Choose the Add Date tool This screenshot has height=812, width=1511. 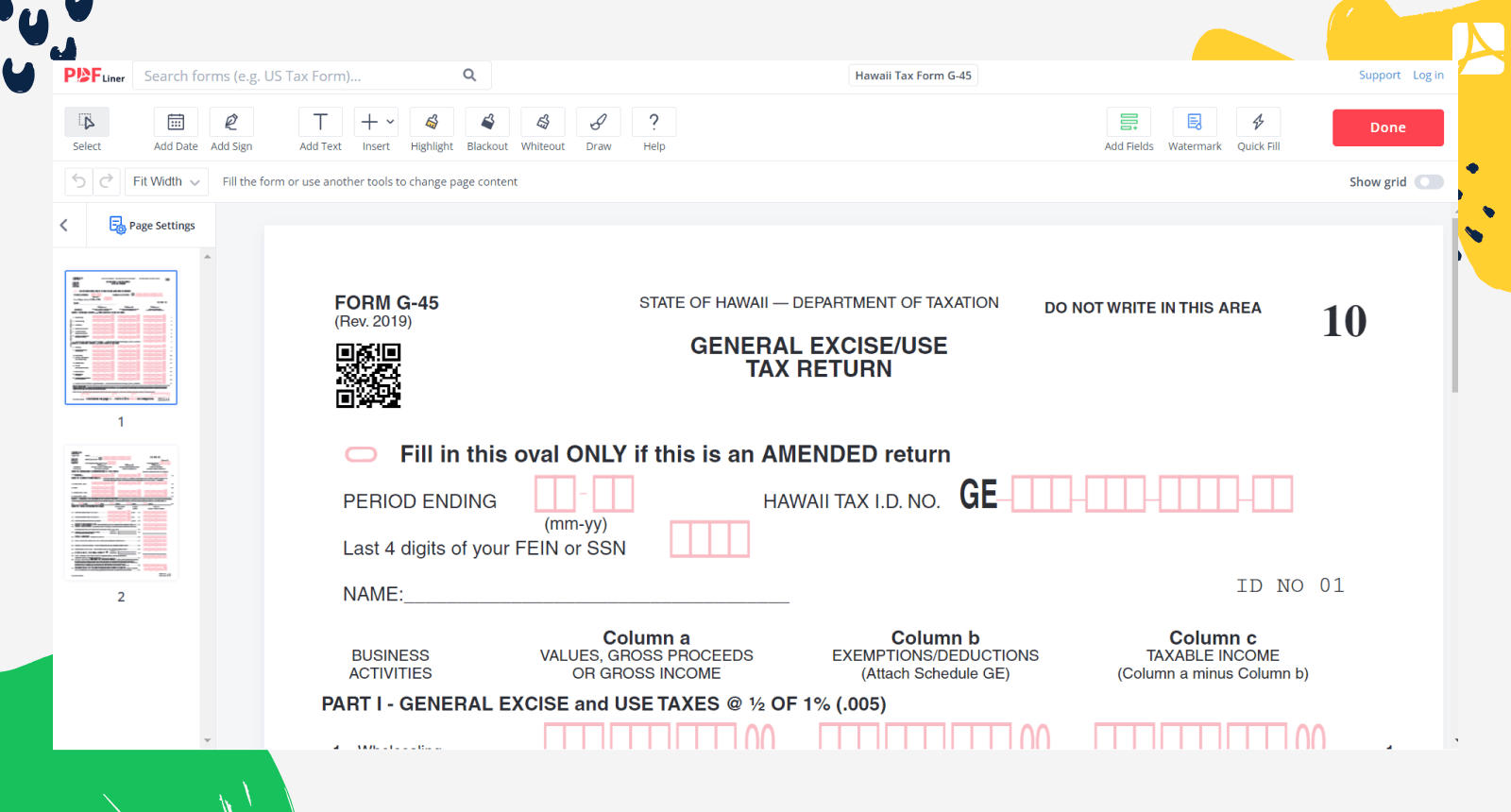(x=176, y=129)
